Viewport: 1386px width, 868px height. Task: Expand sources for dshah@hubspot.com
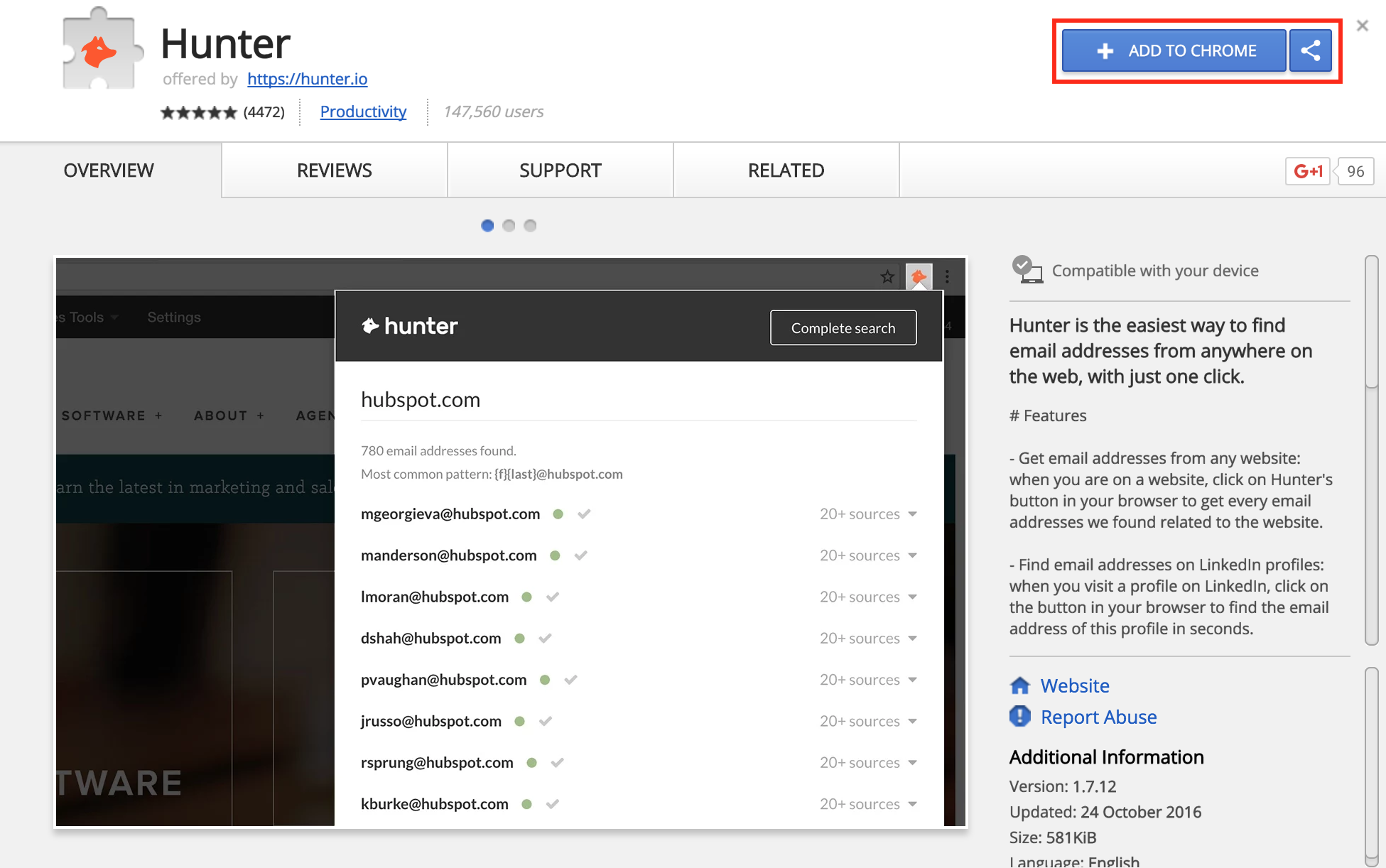pyautogui.click(x=868, y=639)
